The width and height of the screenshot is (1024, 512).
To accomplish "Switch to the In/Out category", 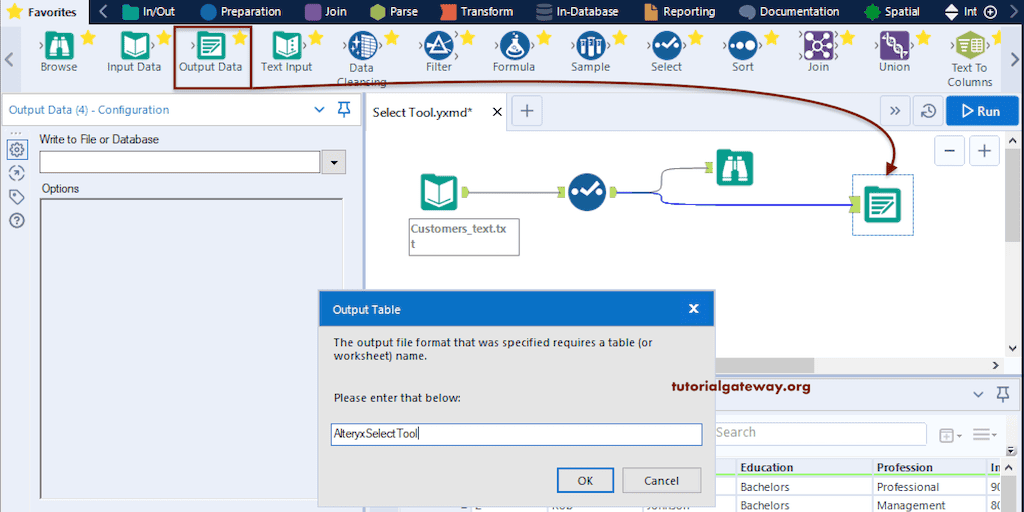I will [x=149, y=11].
